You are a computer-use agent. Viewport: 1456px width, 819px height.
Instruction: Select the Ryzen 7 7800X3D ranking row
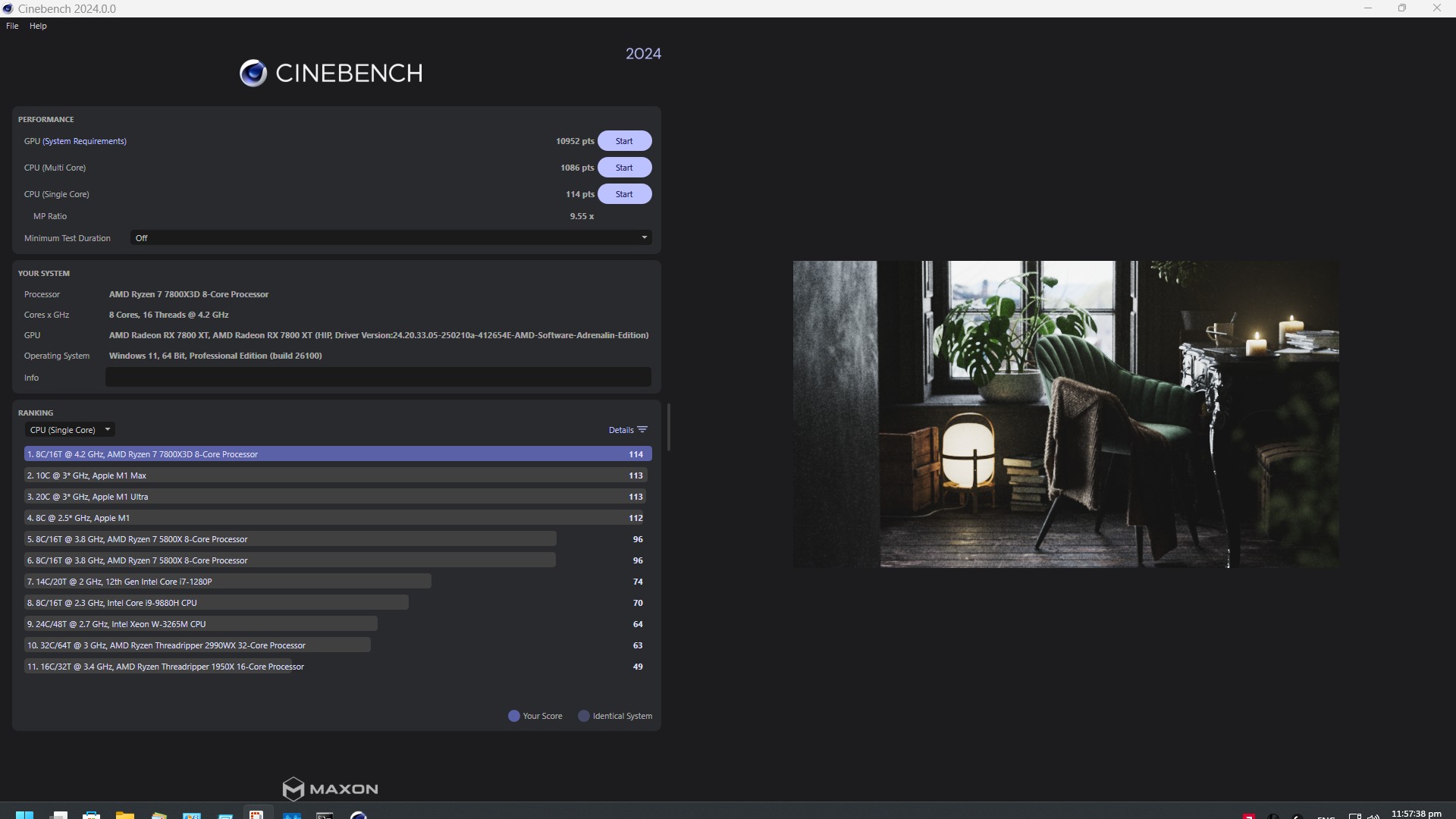tap(338, 454)
